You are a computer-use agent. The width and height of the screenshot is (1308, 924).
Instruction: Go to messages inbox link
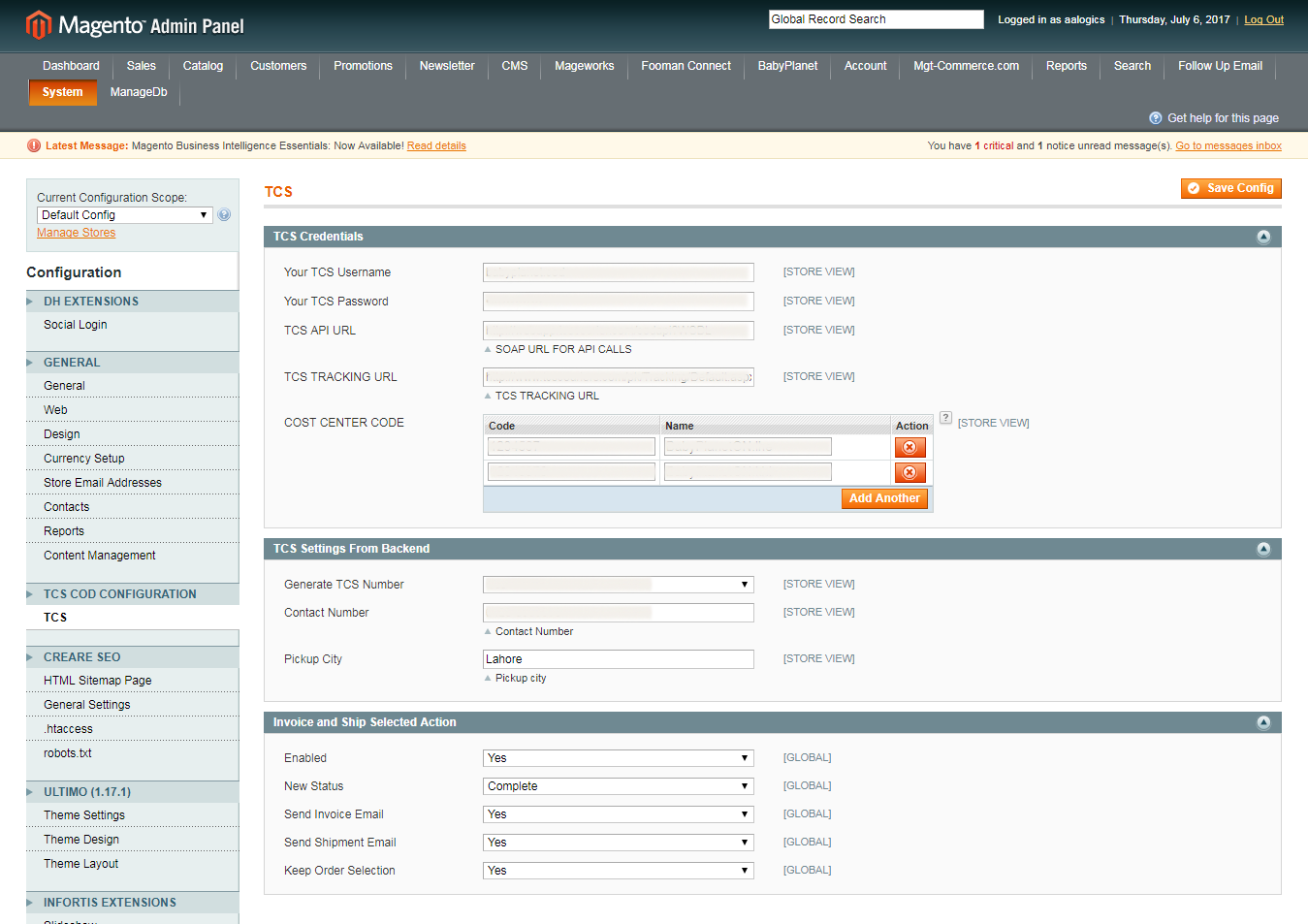click(x=1228, y=145)
